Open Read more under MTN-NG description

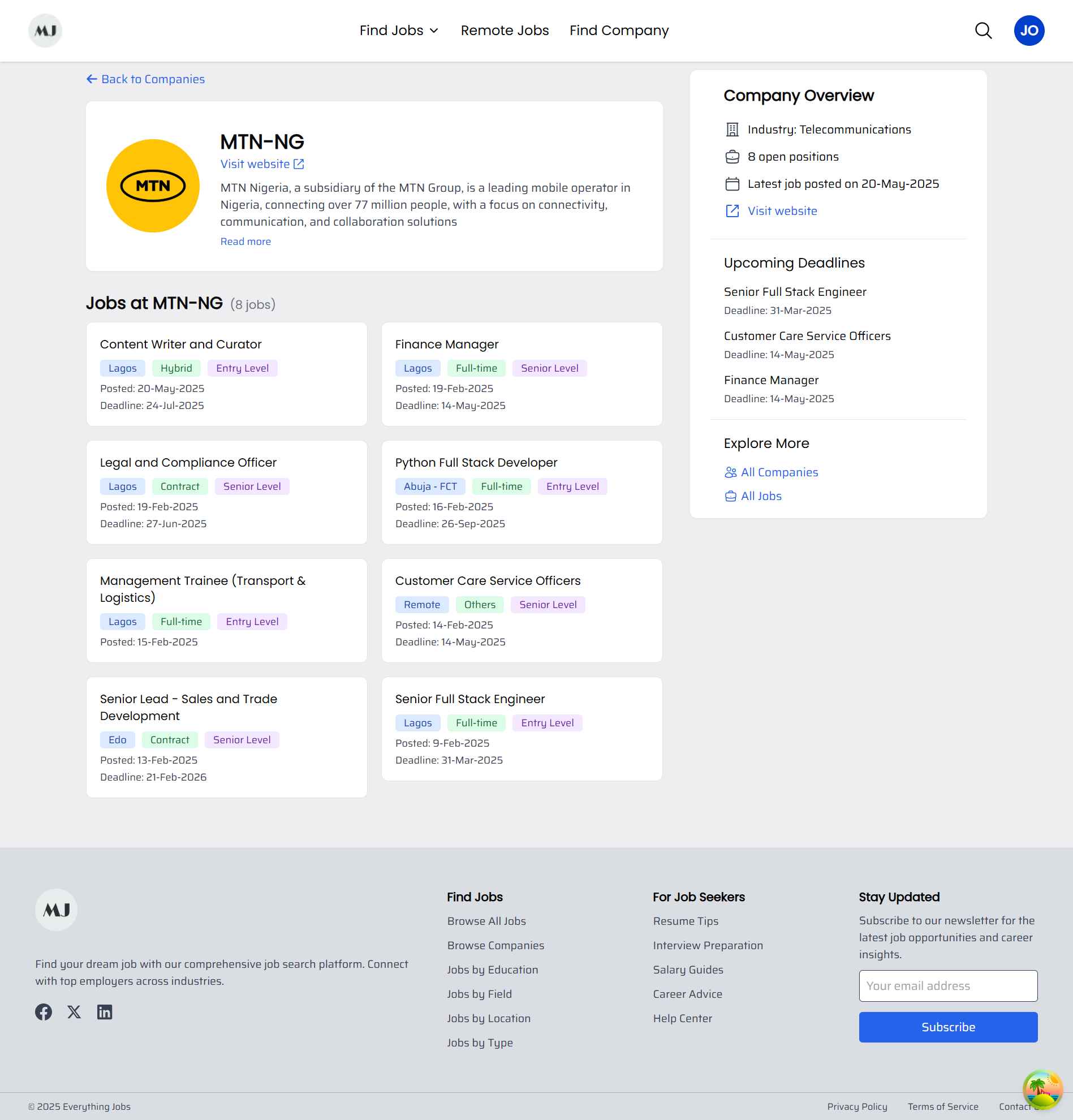pyautogui.click(x=245, y=241)
